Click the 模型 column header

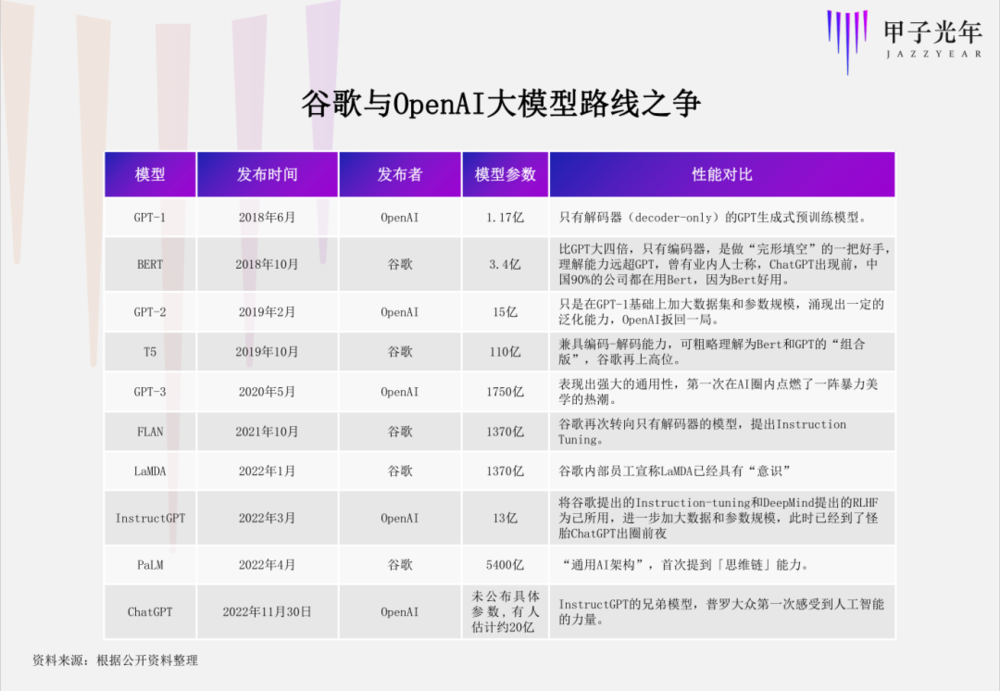(x=149, y=173)
